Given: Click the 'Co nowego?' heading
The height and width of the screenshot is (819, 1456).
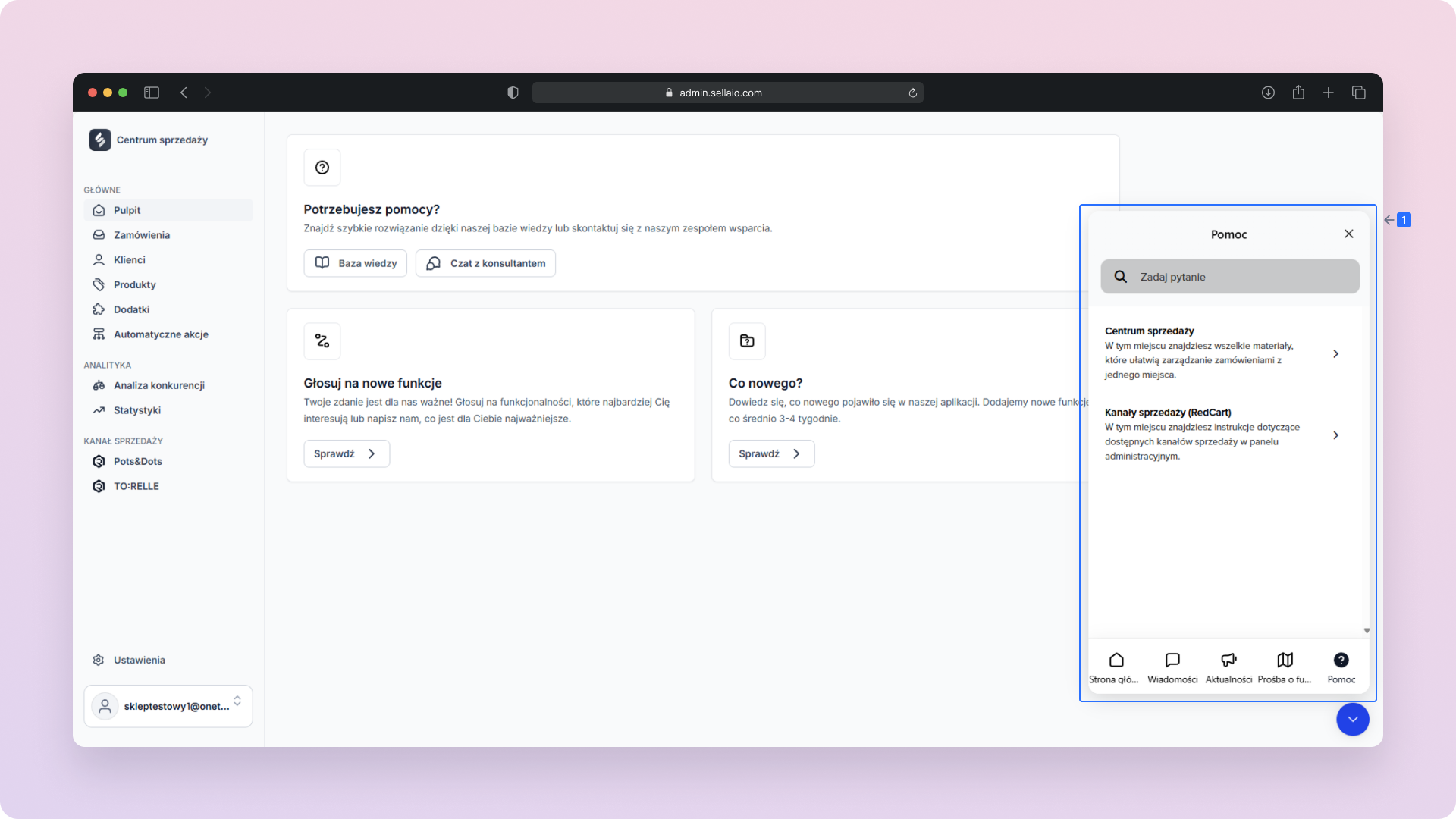Looking at the screenshot, I should click(x=765, y=383).
